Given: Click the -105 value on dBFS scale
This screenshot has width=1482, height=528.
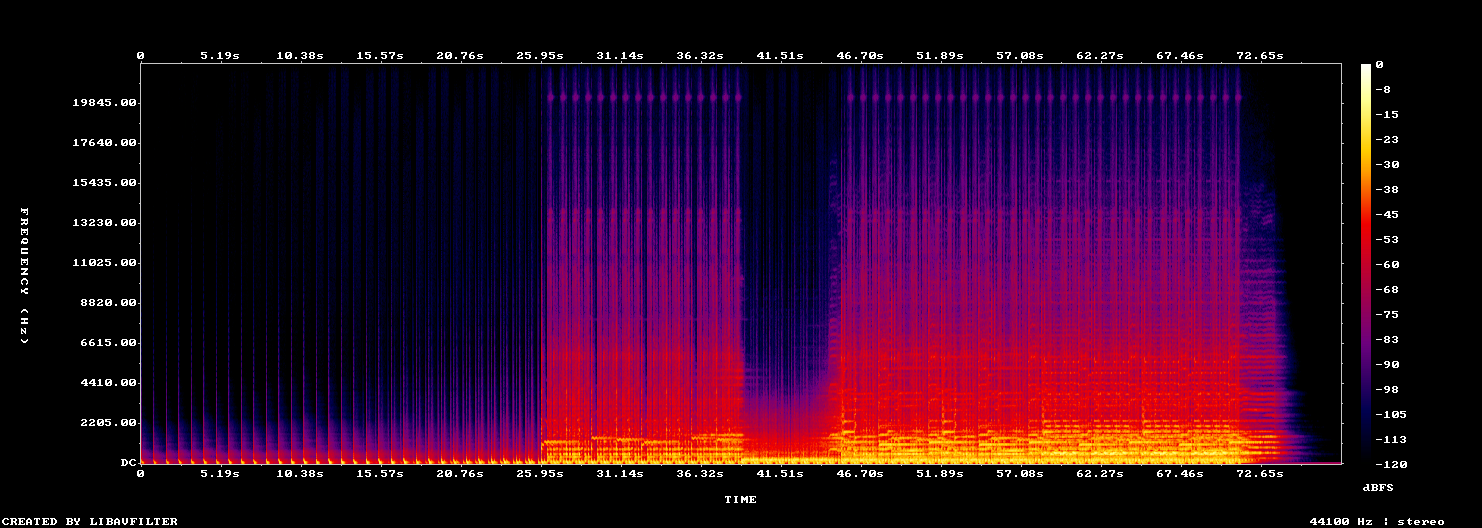Looking at the screenshot, I should coord(1391,415).
